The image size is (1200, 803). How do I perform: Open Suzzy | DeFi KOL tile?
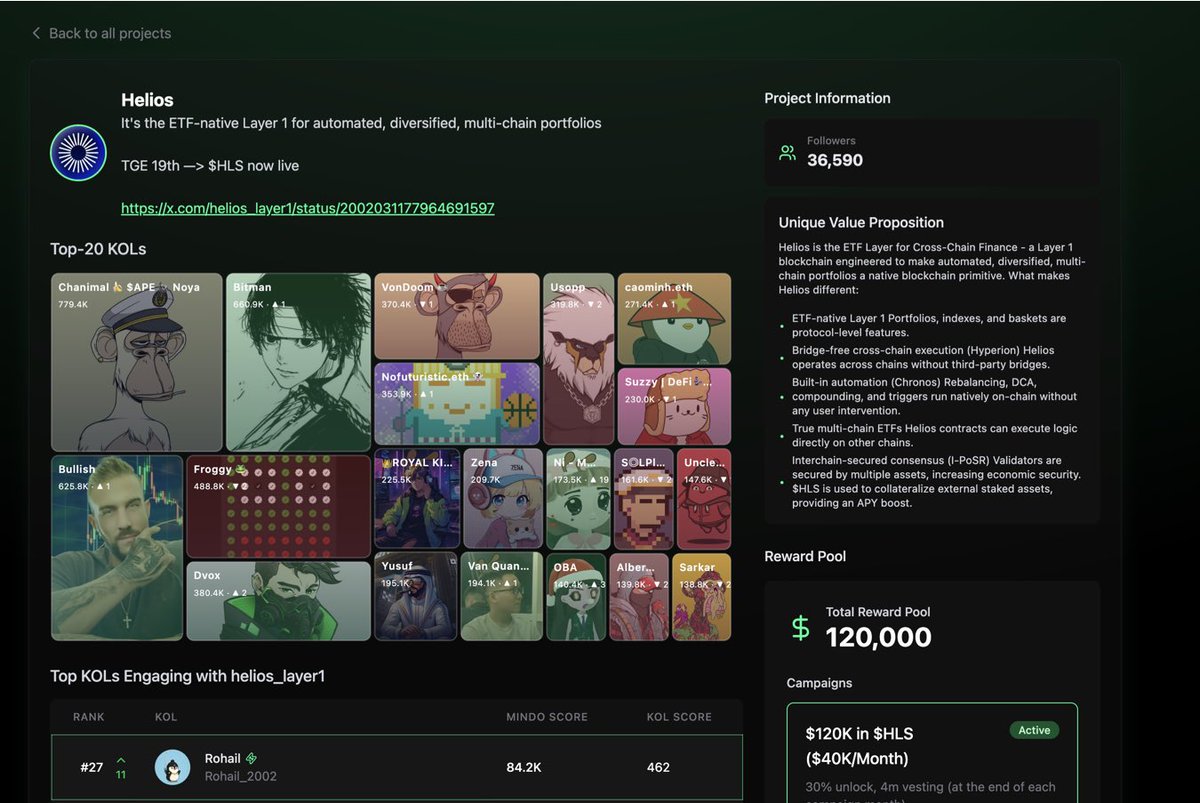click(x=674, y=406)
